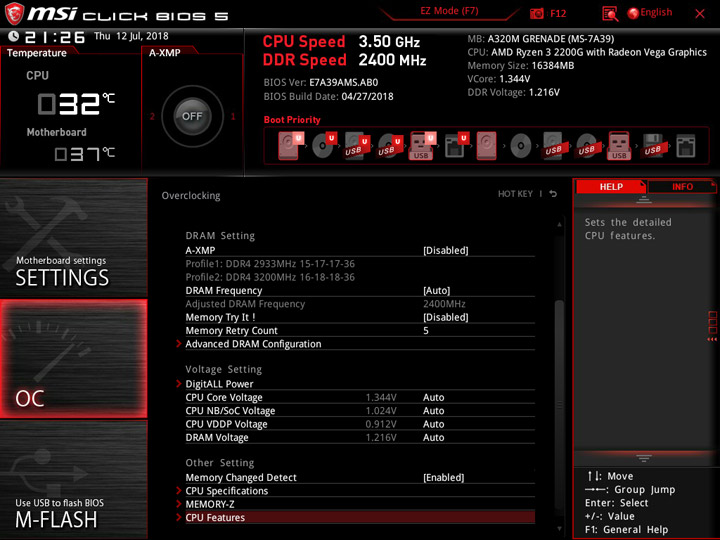This screenshot has width=720, height=540.
Task: Select A-XMP profile 2 beside the knob
Action: (152, 116)
